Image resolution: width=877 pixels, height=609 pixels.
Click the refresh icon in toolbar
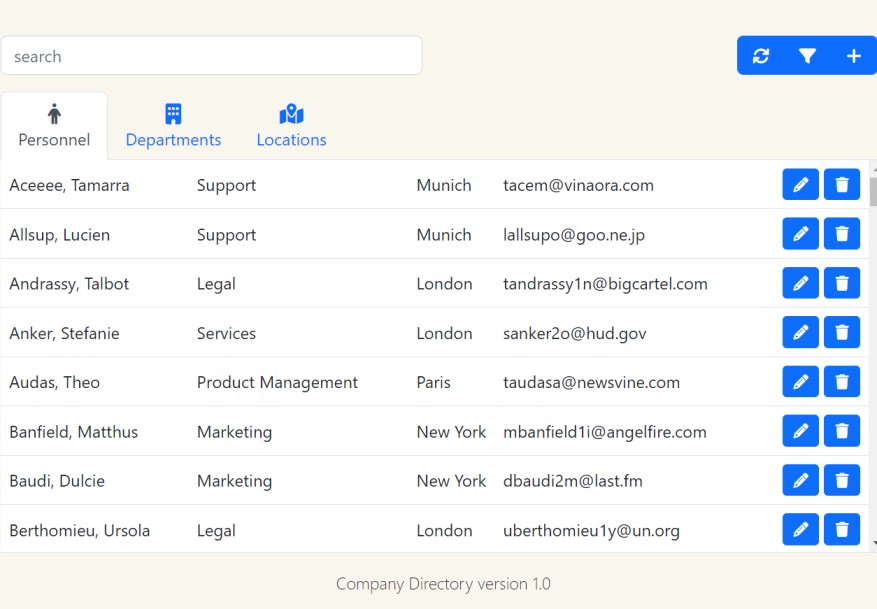761,56
